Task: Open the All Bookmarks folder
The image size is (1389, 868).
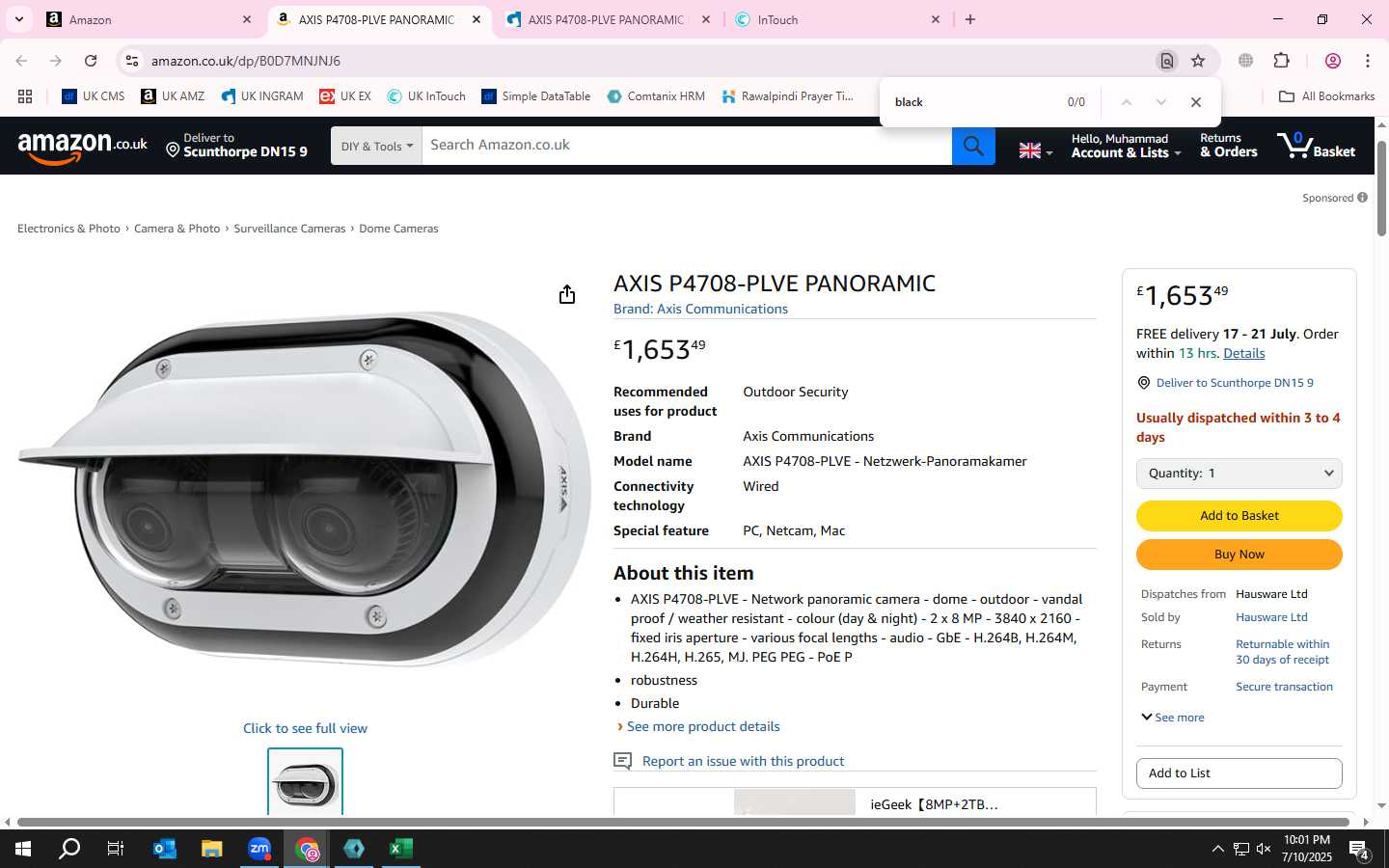Action: point(1326,96)
